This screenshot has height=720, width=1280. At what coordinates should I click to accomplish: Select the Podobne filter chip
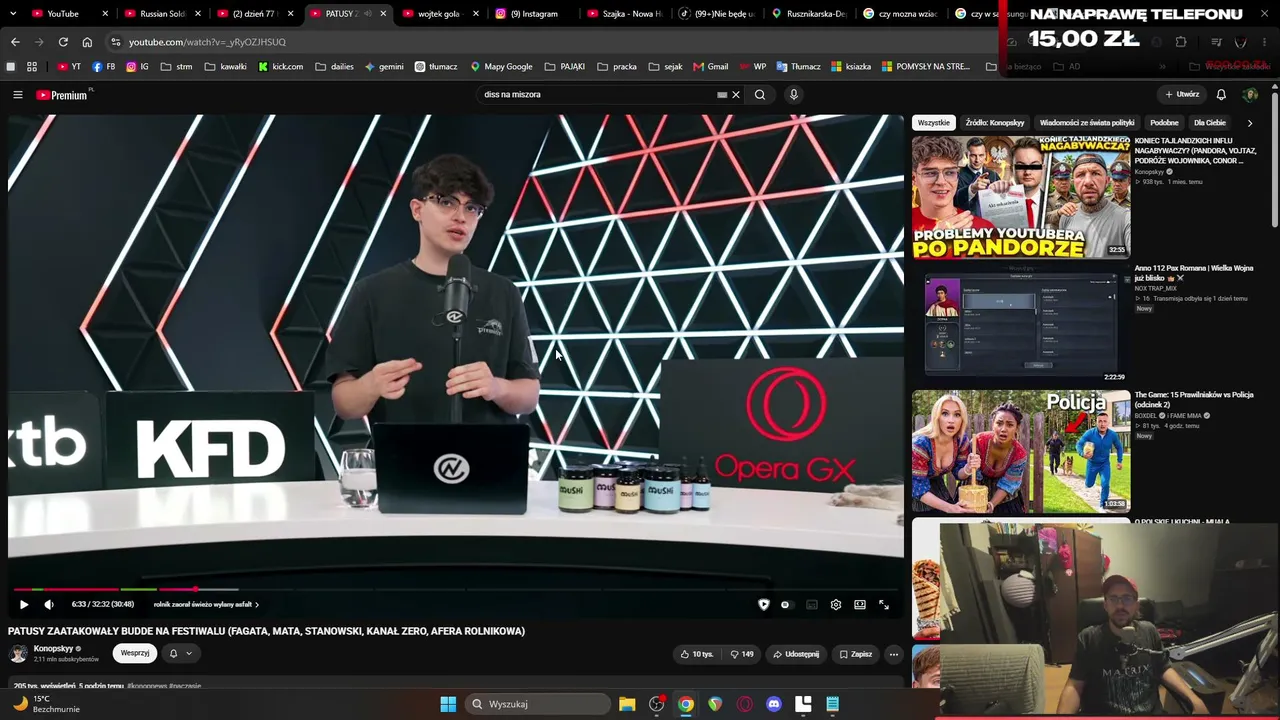(1164, 123)
